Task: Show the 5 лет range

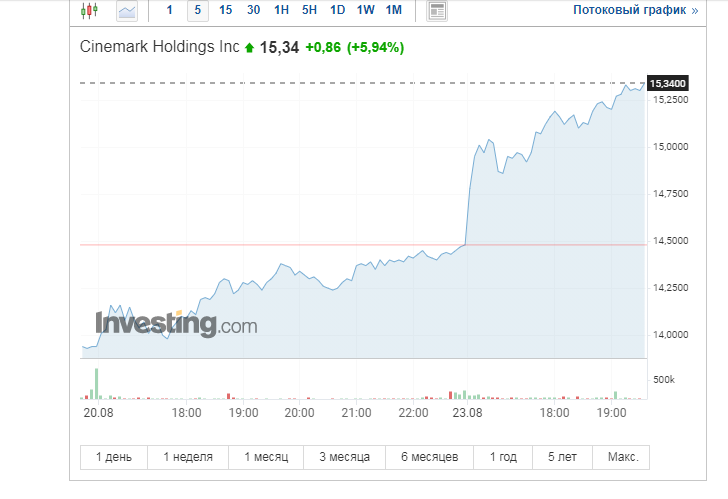Action: click(563, 457)
